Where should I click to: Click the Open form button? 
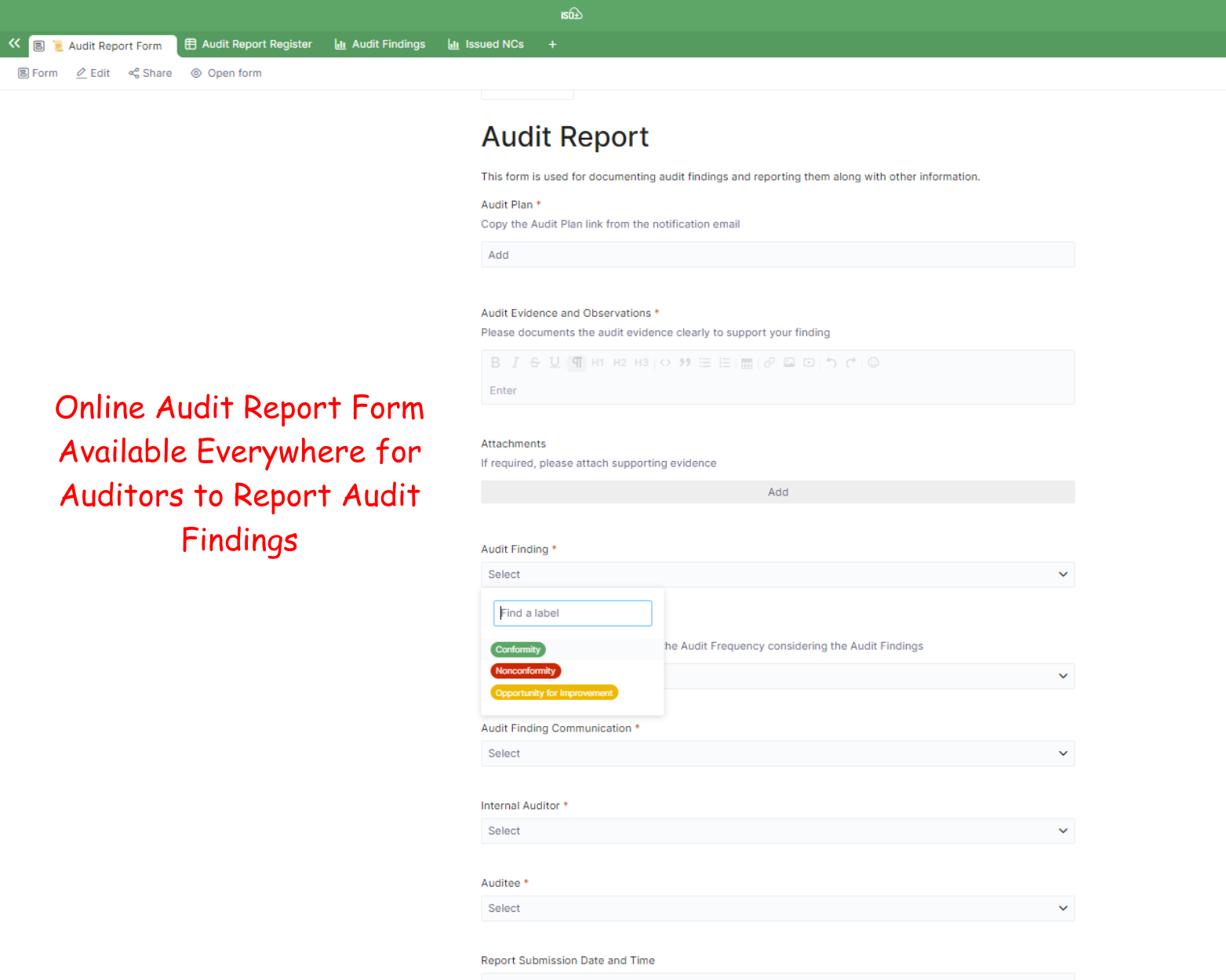(x=227, y=73)
